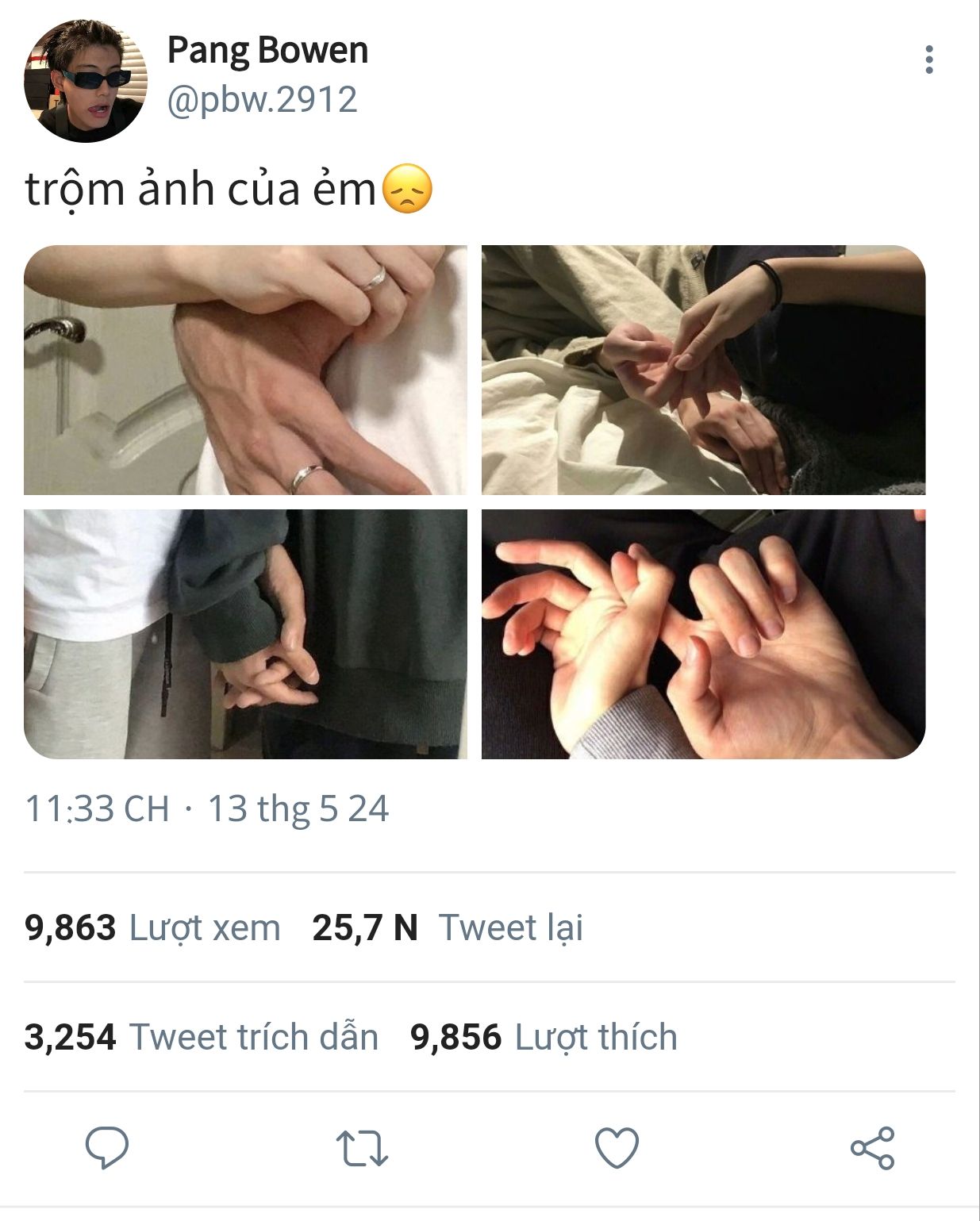Tap the retweet arrows icon
The width and height of the screenshot is (980, 1221).
362,1148
